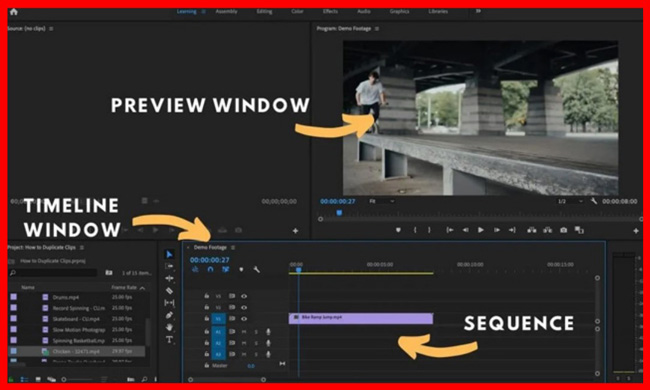The image size is (650, 390).
Task: Activate the Hand tool
Action: pyautogui.click(x=169, y=327)
